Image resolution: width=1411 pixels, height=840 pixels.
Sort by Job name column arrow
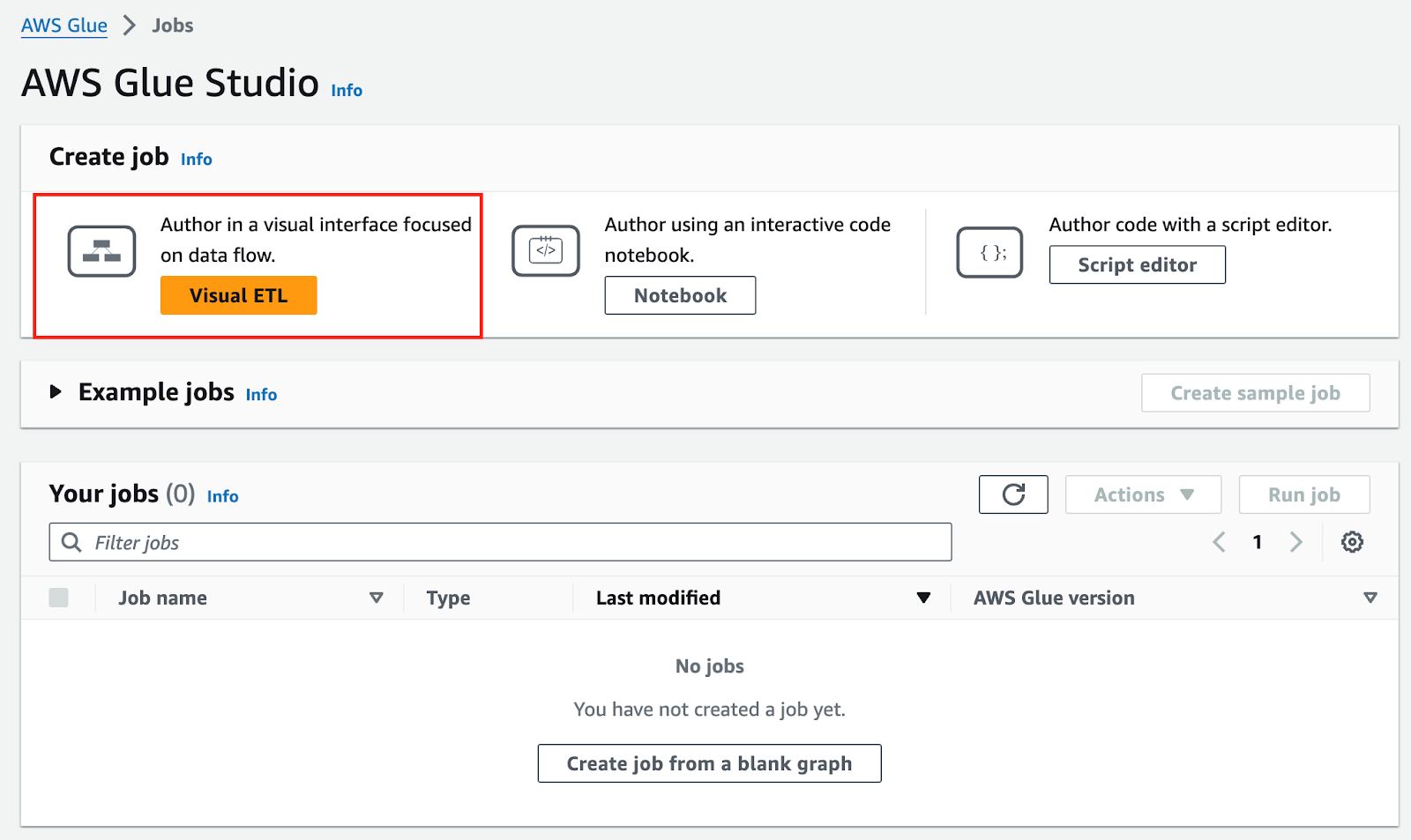(x=377, y=598)
